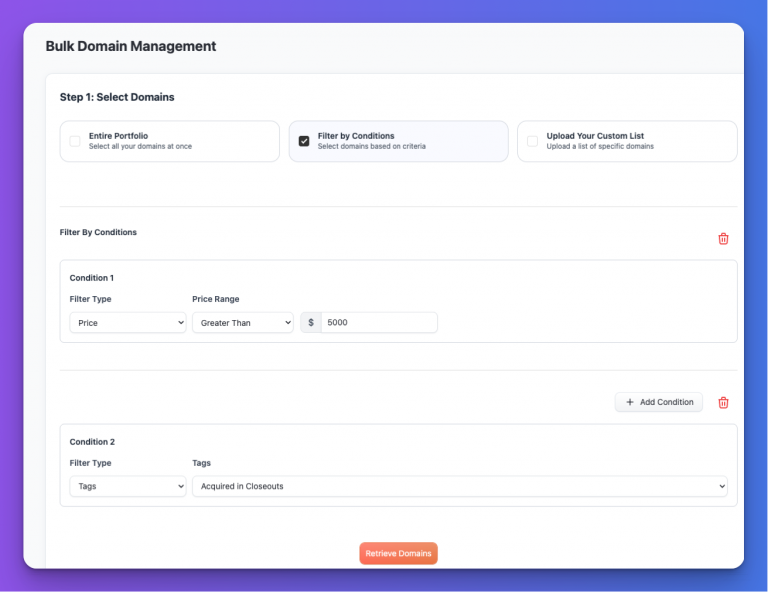The width and height of the screenshot is (768, 592).
Task: Click the Step 1: Select Domains heading
Action: pos(117,97)
